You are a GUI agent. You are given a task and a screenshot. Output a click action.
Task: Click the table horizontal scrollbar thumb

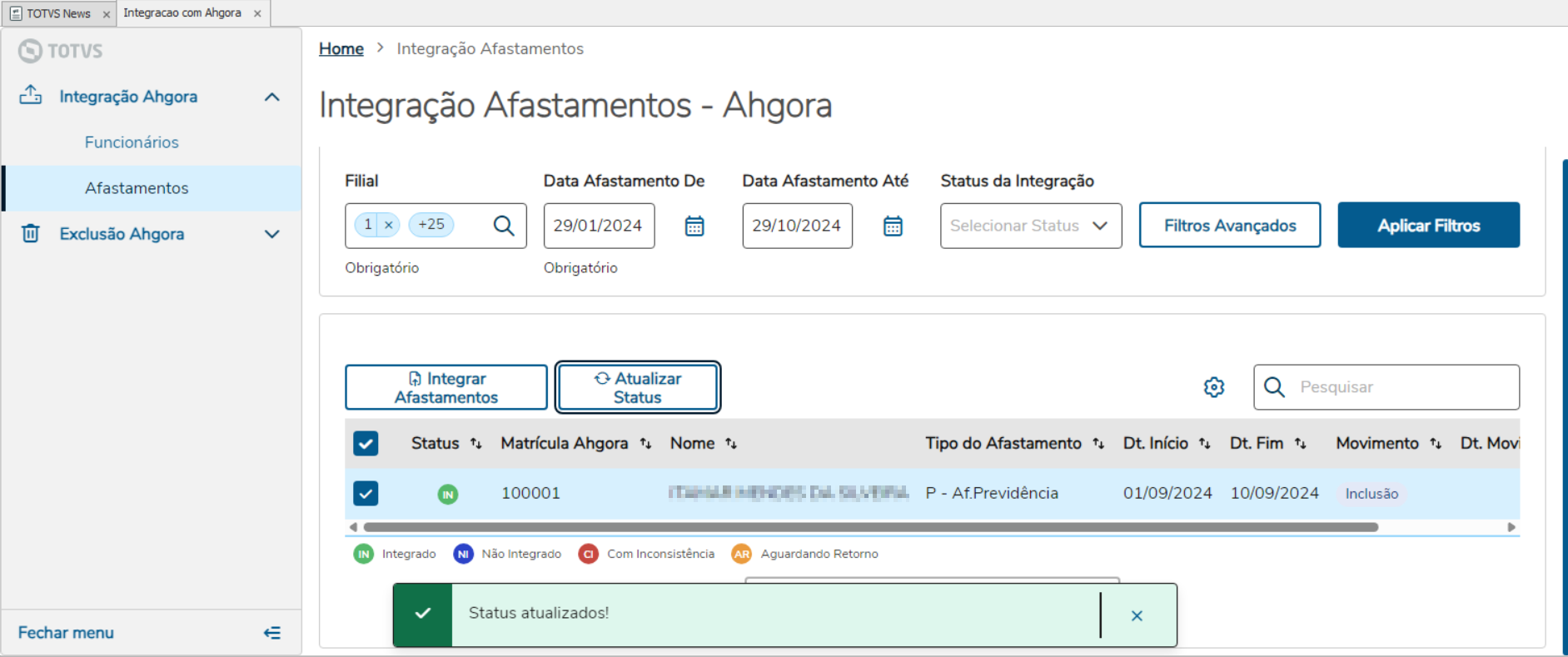point(871,527)
